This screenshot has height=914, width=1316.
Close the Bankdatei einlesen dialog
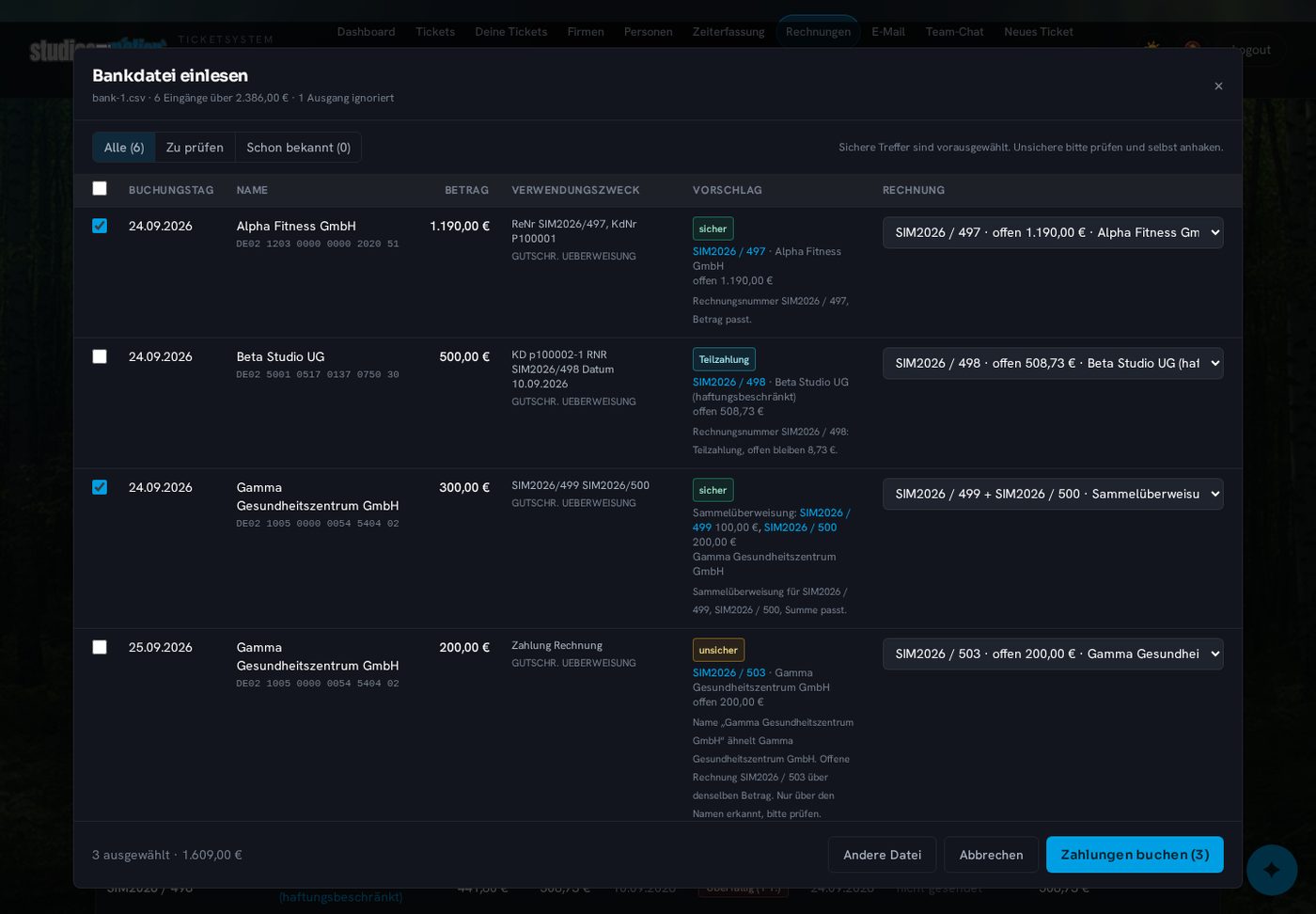[1218, 86]
